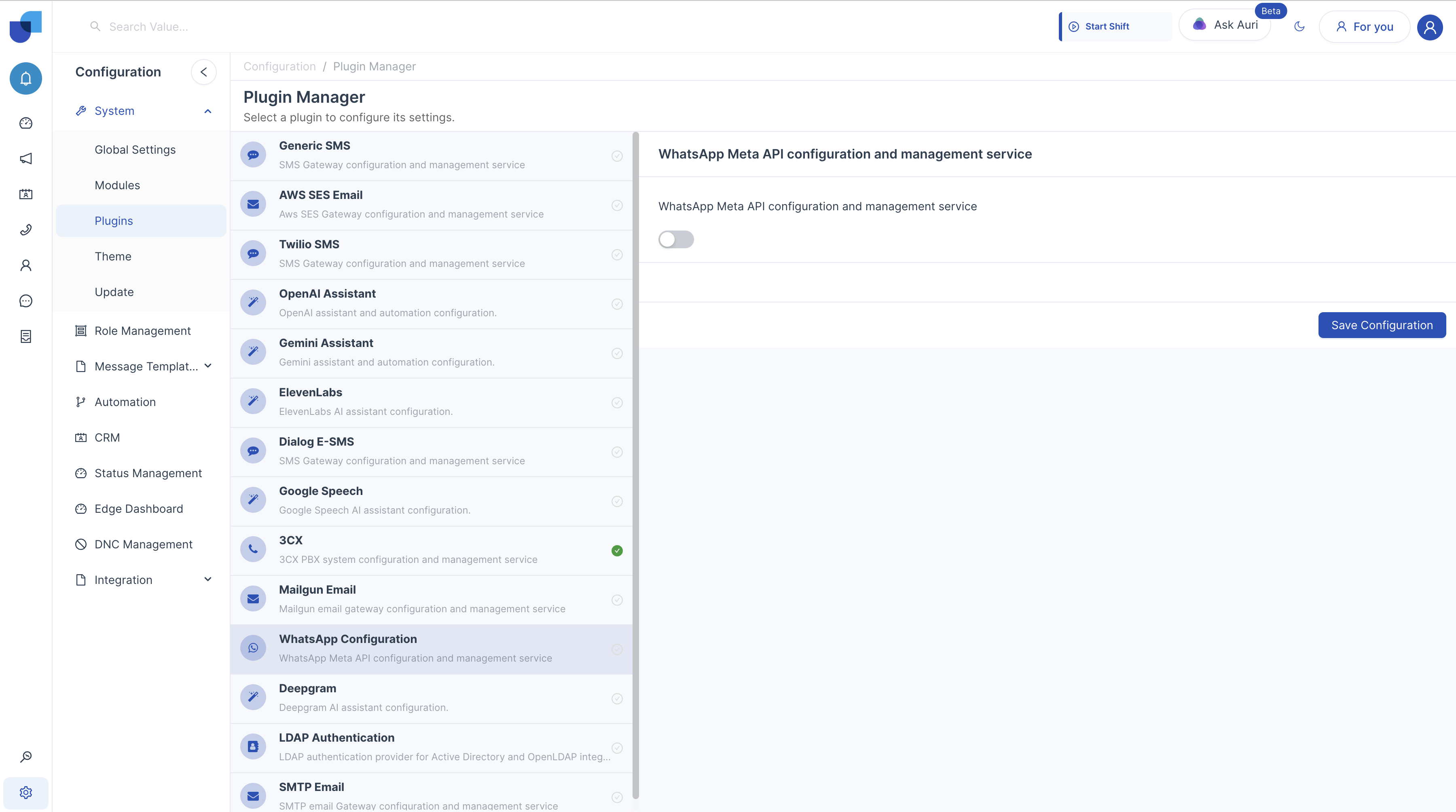Screen dimensions: 1456x812
Task: Open the chat bubble sidebar icon
Action: (25, 301)
